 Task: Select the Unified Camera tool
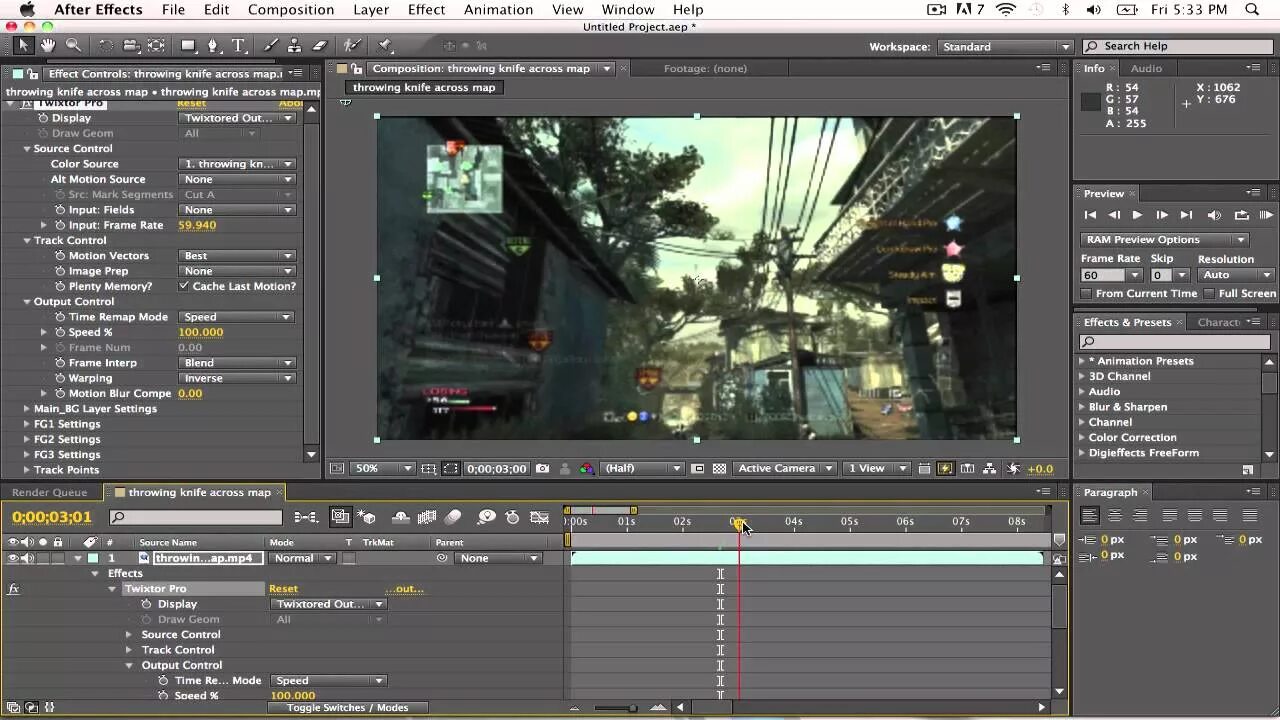click(131, 46)
